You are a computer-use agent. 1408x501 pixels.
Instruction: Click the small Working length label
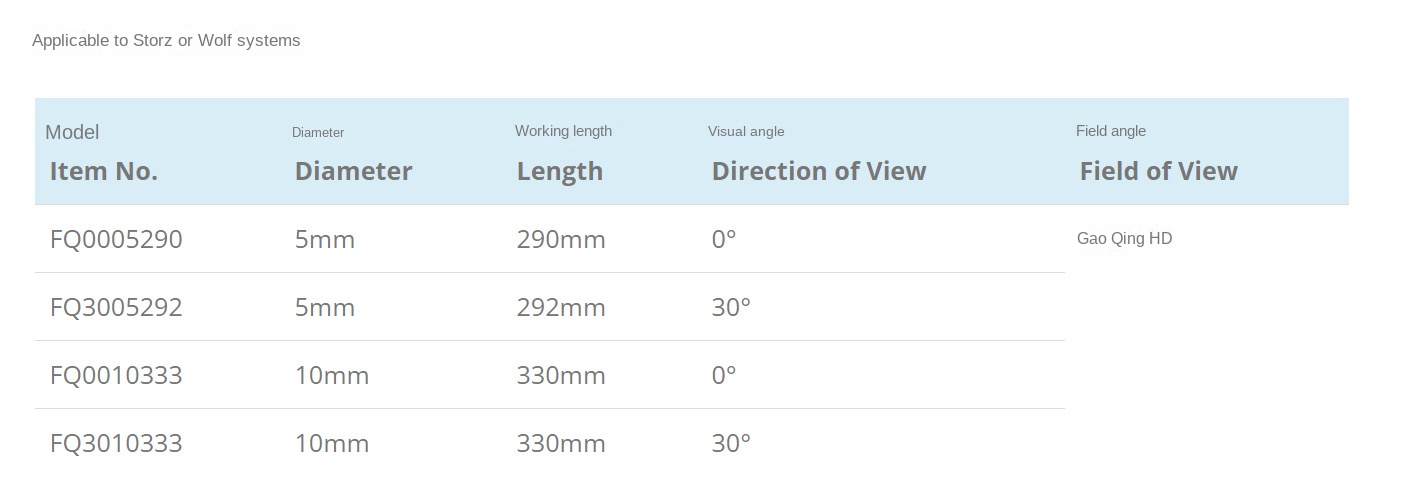(563, 131)
